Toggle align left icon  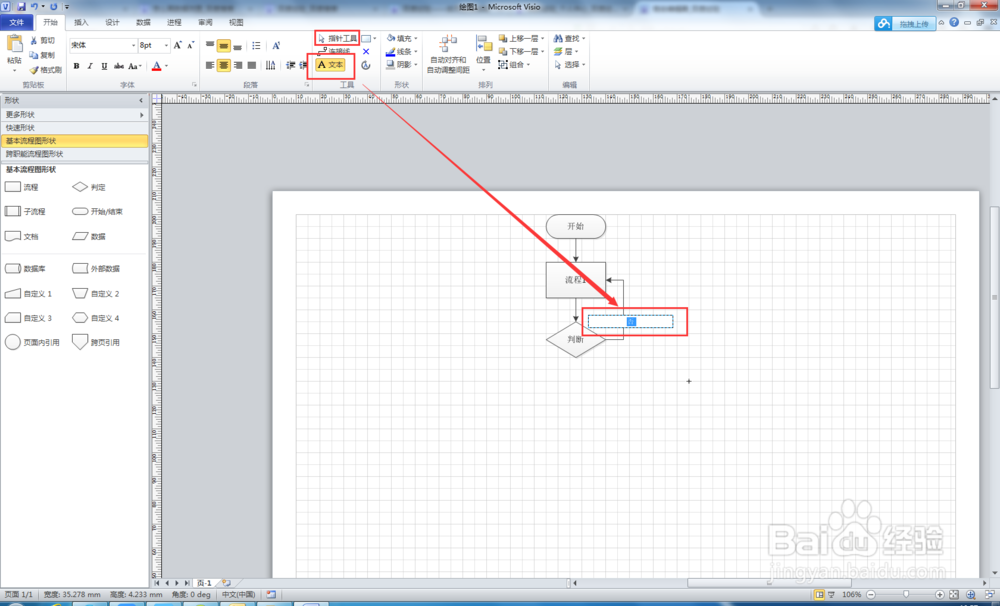click(x=210, y=65)
